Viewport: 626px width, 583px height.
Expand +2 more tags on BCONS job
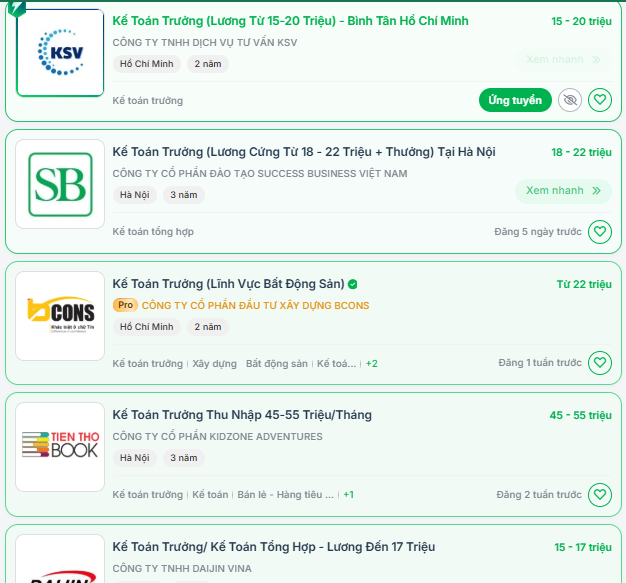(x=372, y=363)
